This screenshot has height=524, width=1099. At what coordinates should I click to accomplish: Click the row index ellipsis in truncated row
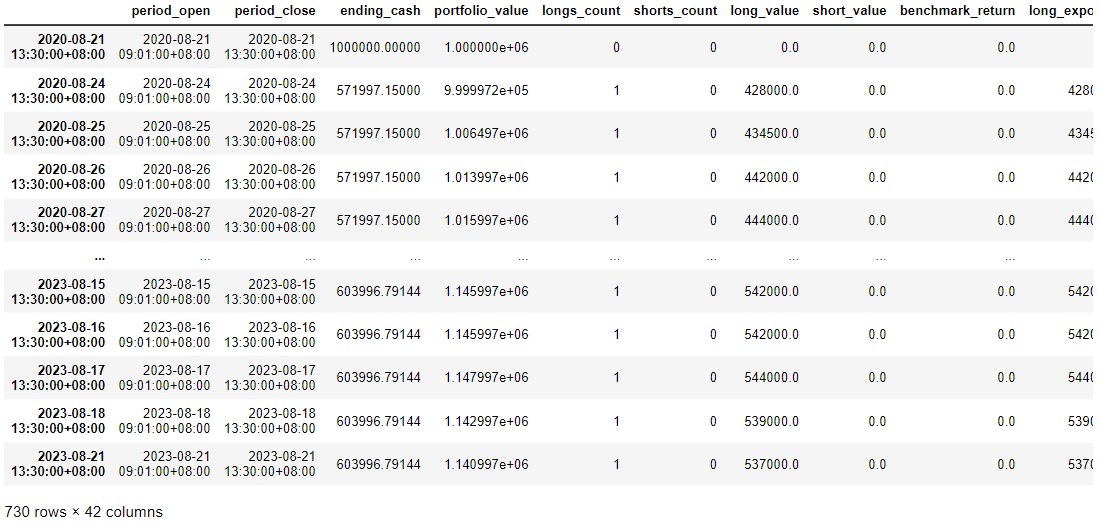98,256
